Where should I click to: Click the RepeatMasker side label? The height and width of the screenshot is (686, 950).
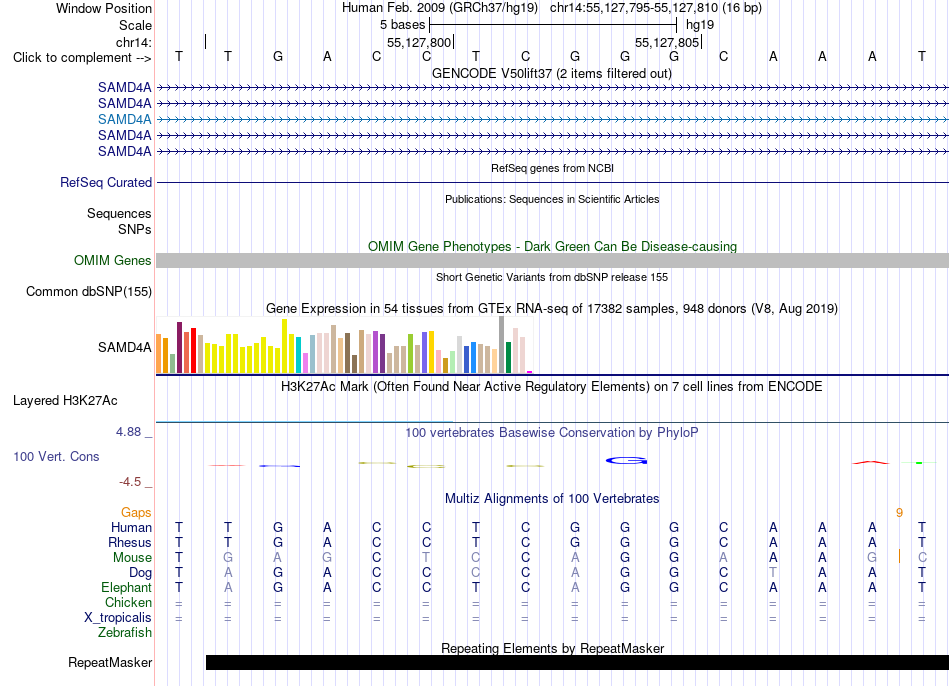(110, 663)
